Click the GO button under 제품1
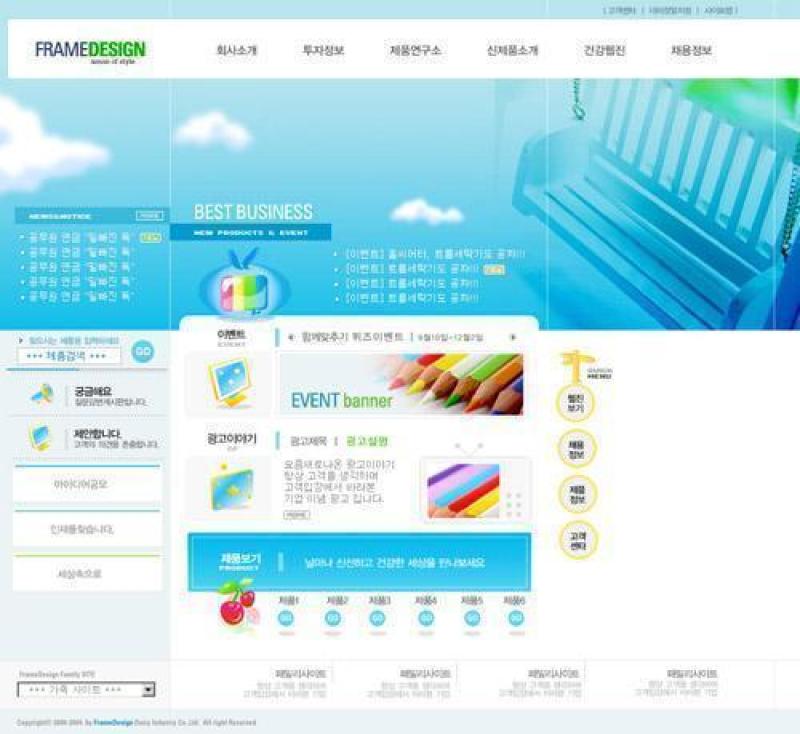Image resolution: width=800 pixels, height=734 pixels. (x=286, y=619)
